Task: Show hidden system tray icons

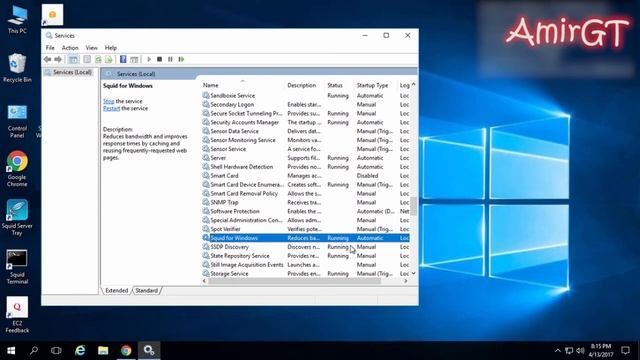Action: 558,350
